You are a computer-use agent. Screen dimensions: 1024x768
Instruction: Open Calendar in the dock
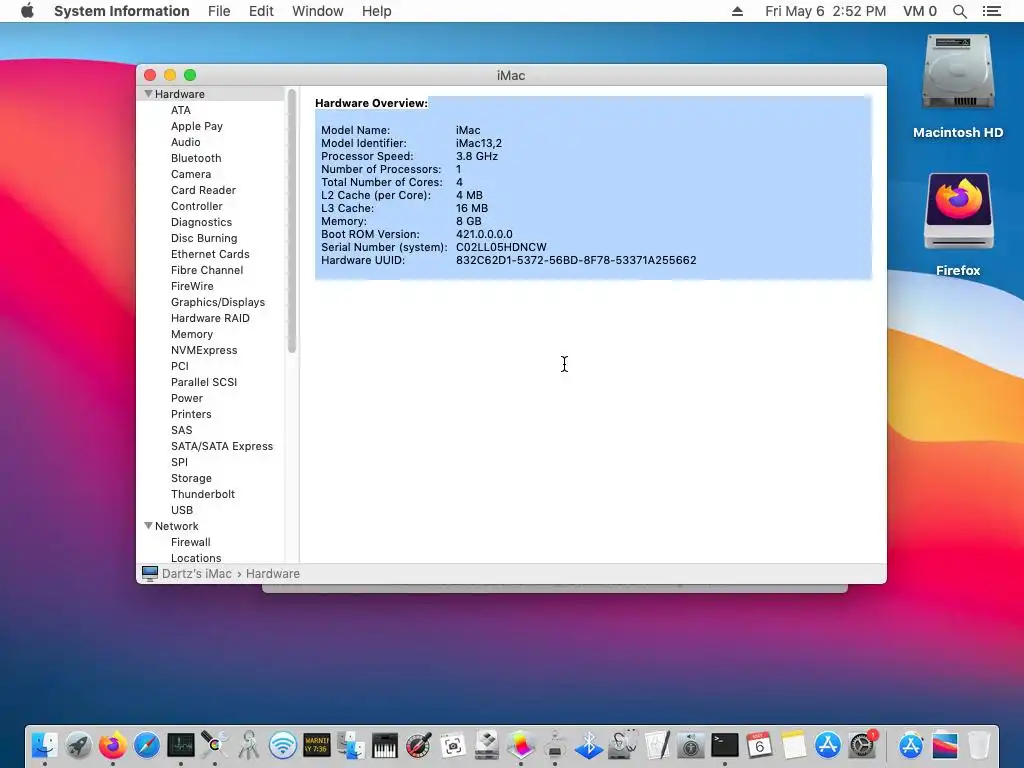point(759,745)
